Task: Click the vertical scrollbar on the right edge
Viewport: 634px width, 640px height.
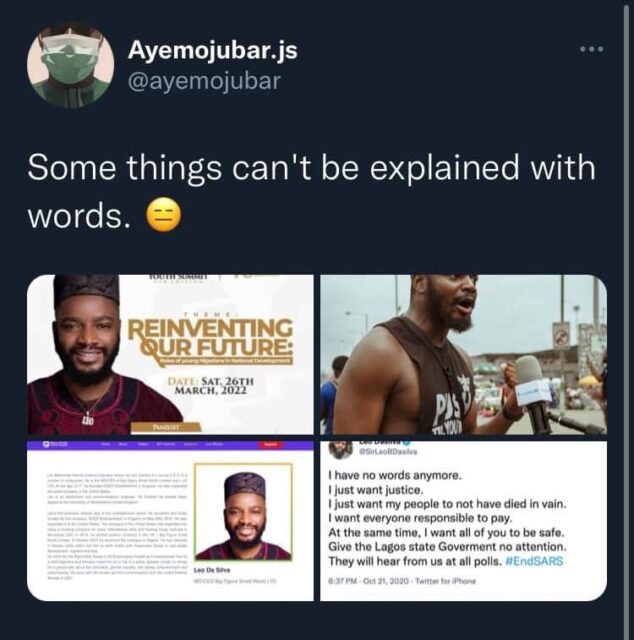Action: (x=627, y=320)
